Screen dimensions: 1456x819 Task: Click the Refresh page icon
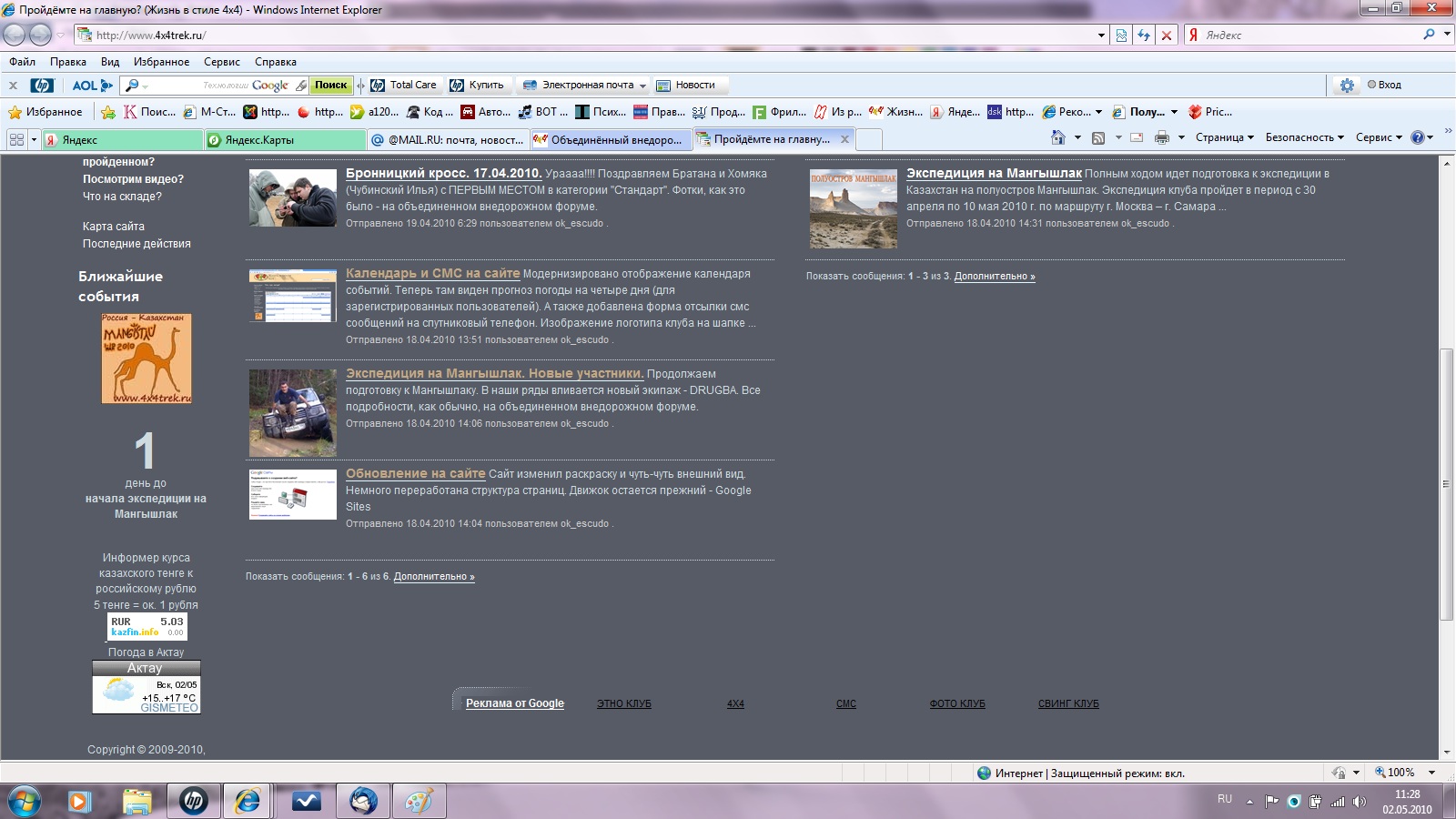click(x=1144, y=35)
